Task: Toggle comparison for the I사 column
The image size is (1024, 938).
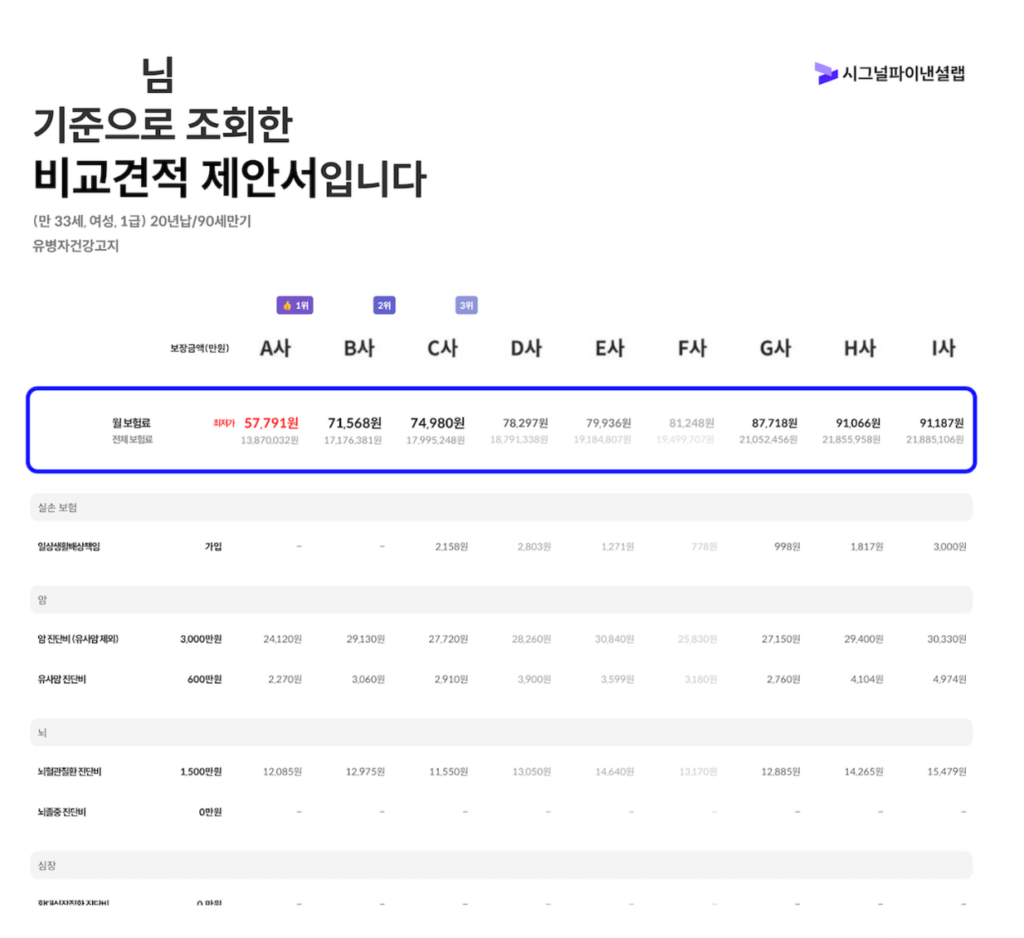Action: click(x=944, y=345)
